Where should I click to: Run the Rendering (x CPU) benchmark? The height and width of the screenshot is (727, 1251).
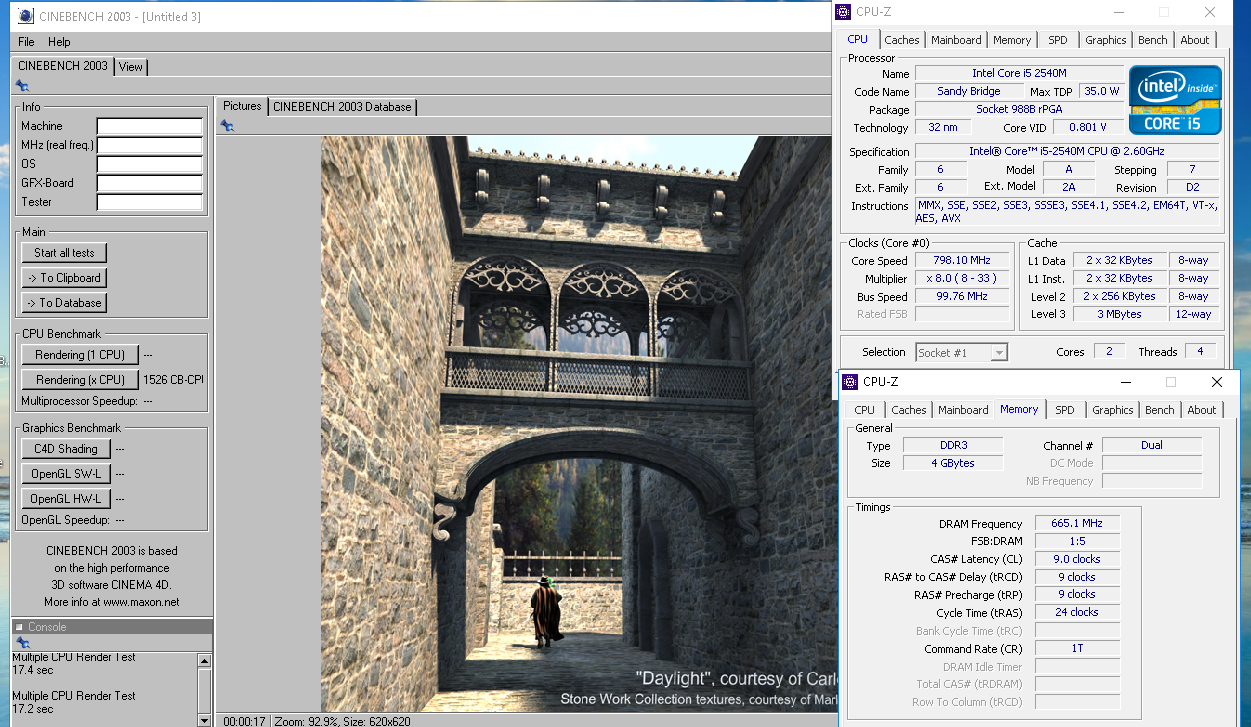tap(80, 380)
